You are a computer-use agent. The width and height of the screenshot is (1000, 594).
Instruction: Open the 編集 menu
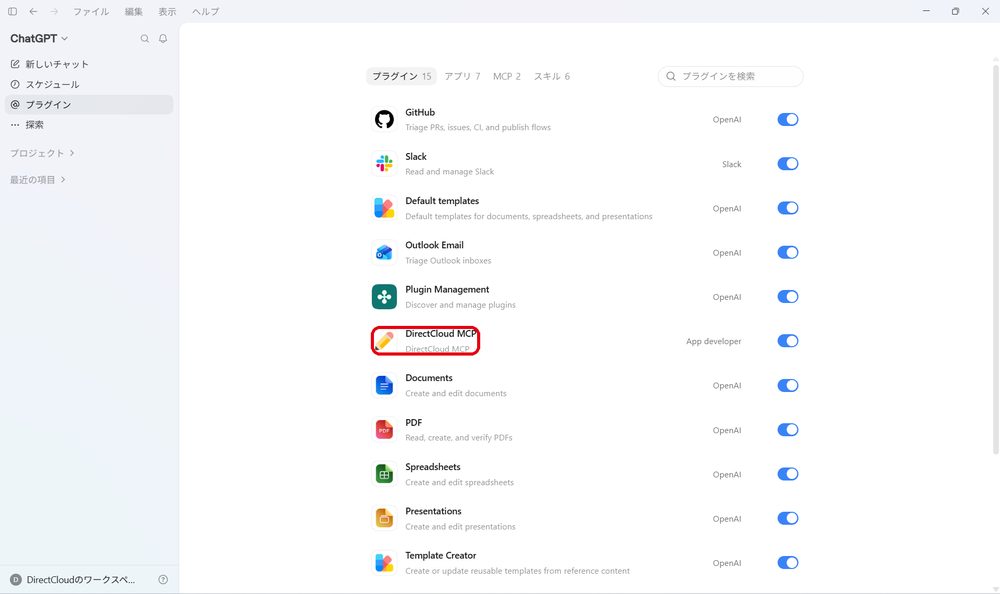[133, 11]
